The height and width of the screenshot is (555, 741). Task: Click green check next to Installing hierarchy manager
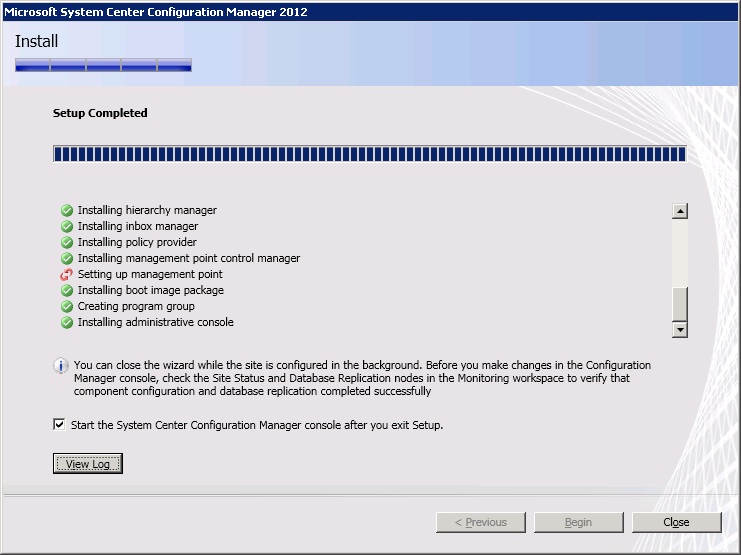tap(67, 210)
